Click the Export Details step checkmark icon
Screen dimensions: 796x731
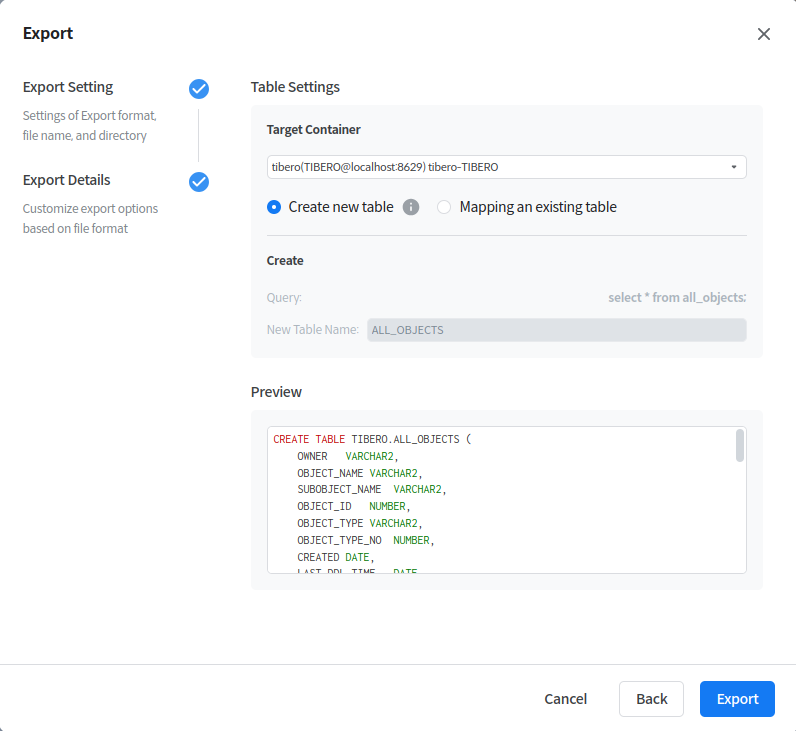click(199, 182)
